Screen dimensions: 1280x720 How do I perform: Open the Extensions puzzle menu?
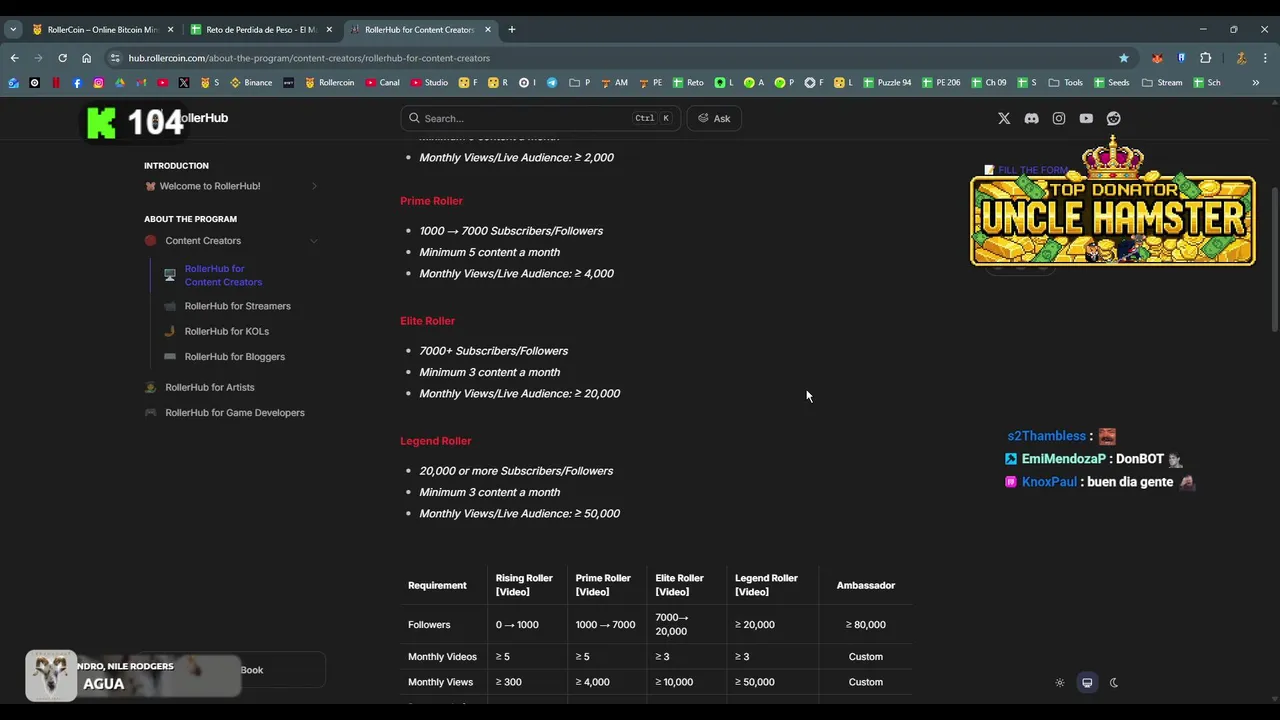tap(1205, 58)
